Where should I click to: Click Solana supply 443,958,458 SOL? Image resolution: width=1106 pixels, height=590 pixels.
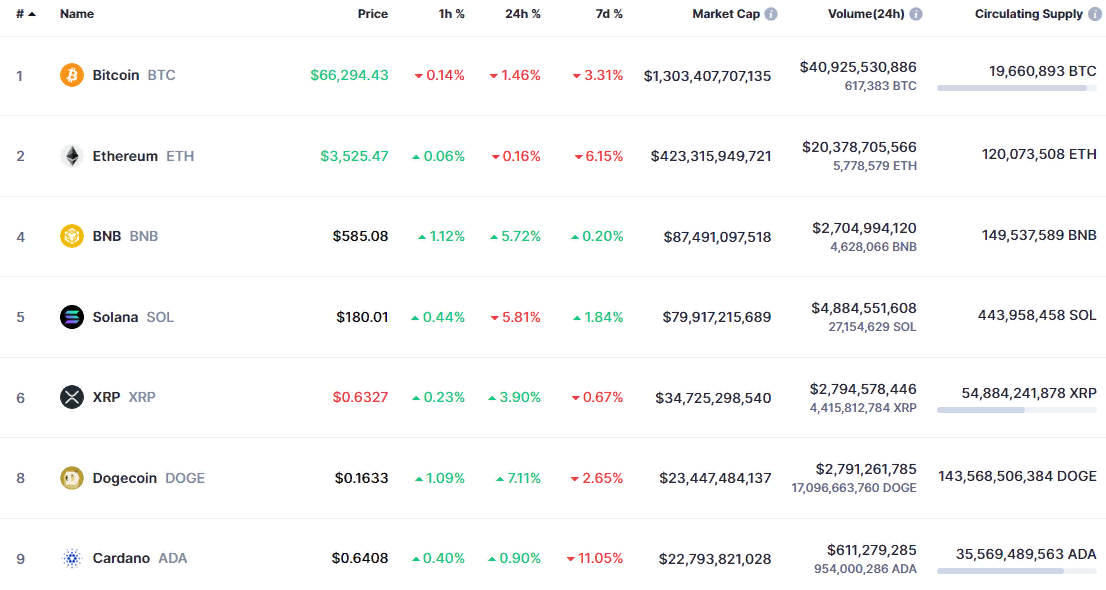pos(1037,315)
